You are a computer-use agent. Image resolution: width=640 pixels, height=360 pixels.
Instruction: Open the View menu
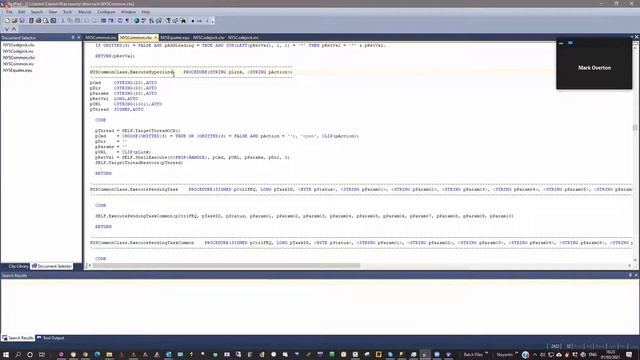tap(53, 12)
